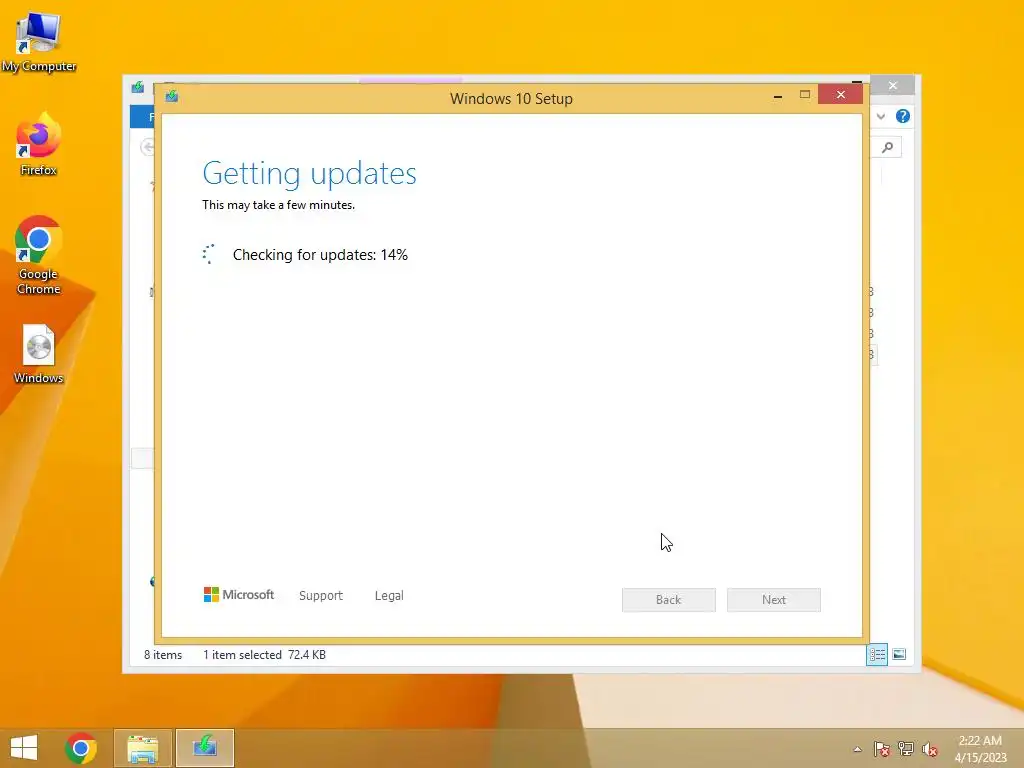This screenshot has height=768, width=1024.
Task: Click 'Checking for updates: 14%' text
Action: tap(320, 255)
